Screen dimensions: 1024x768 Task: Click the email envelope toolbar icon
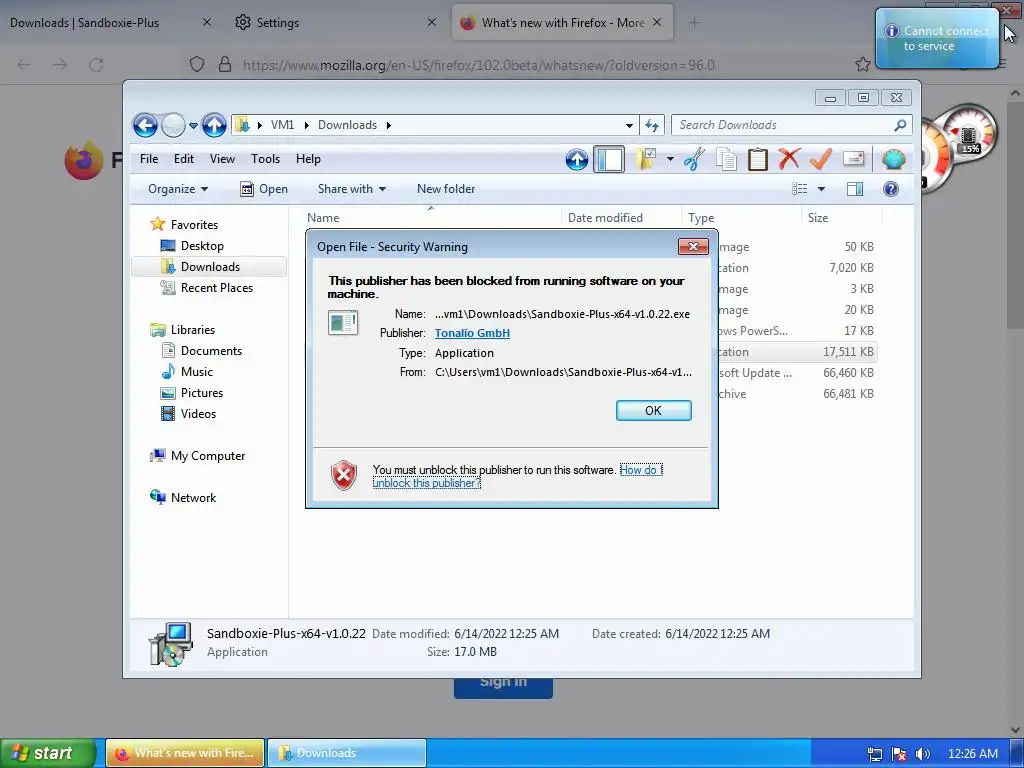coord(854,159)
